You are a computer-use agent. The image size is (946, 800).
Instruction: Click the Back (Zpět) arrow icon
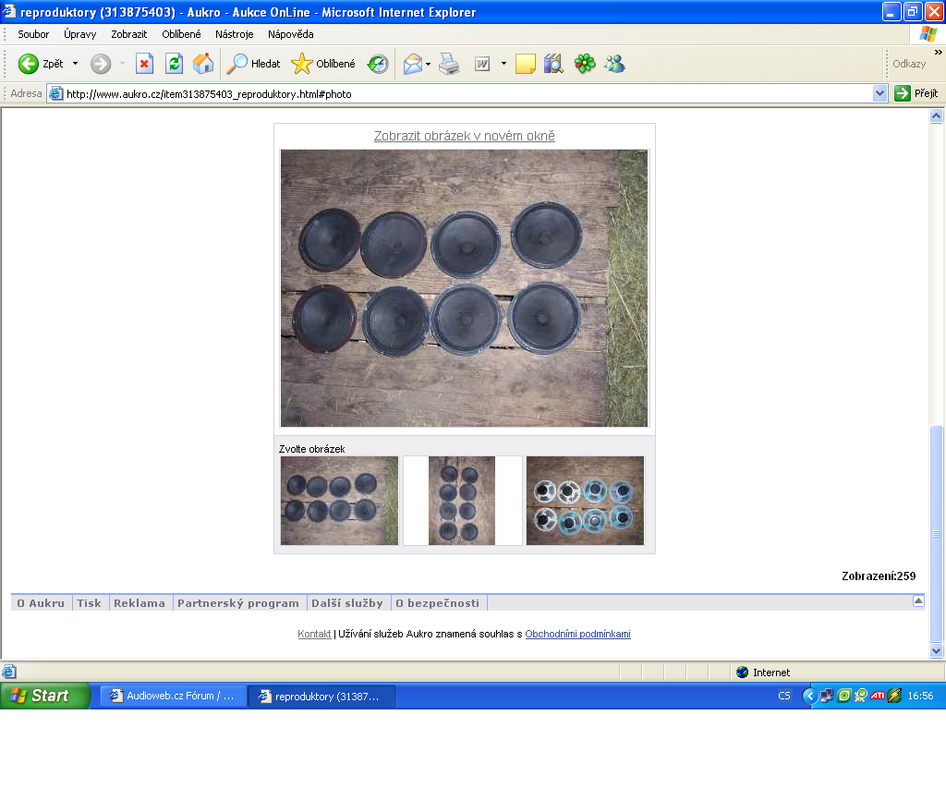[28, 63]
